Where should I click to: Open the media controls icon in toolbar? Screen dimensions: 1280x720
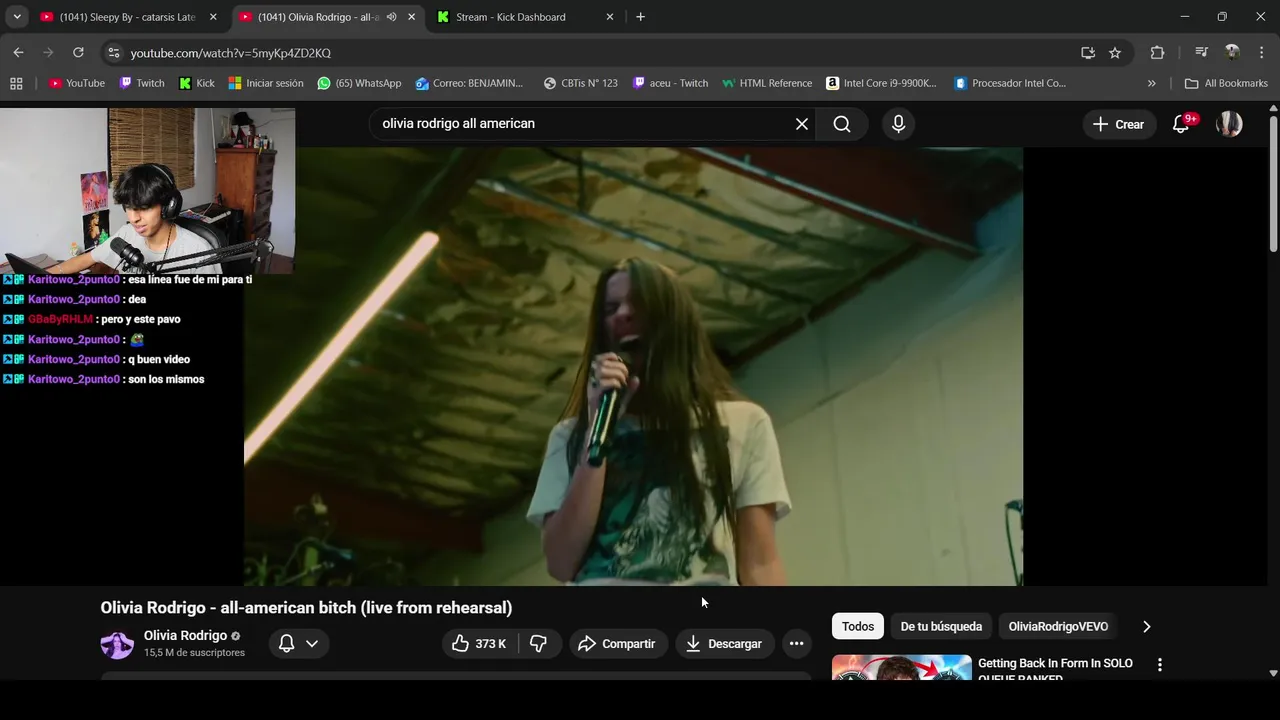(x=1201, y=53)
